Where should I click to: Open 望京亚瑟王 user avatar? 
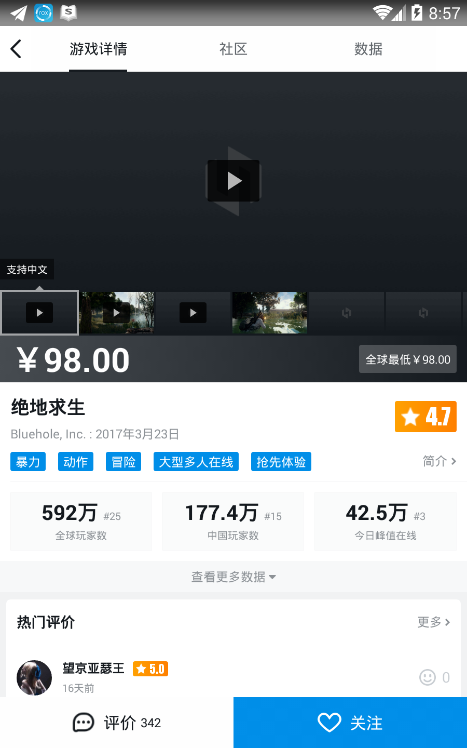coord(34,677)
